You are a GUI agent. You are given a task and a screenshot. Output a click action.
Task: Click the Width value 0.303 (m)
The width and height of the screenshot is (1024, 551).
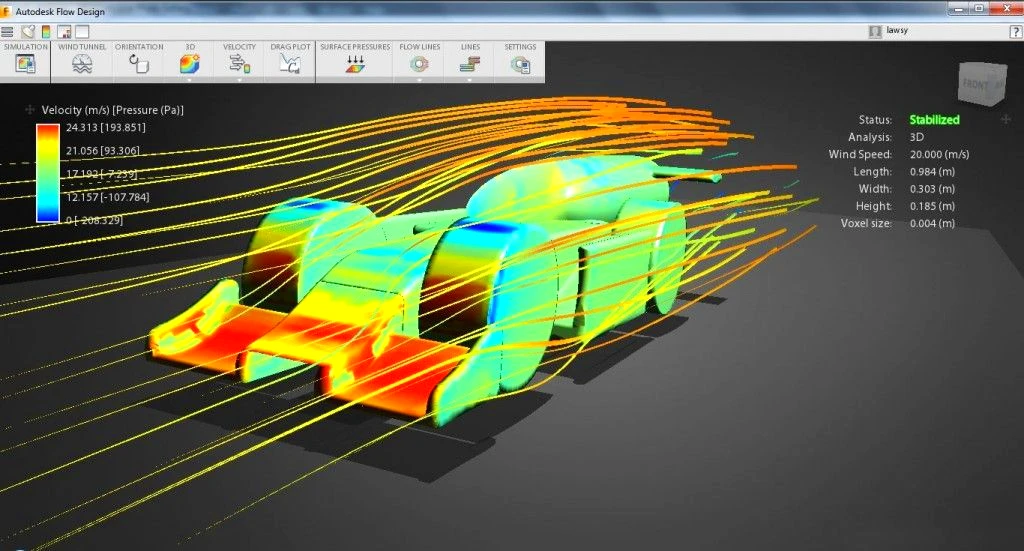tap(933, 189)
